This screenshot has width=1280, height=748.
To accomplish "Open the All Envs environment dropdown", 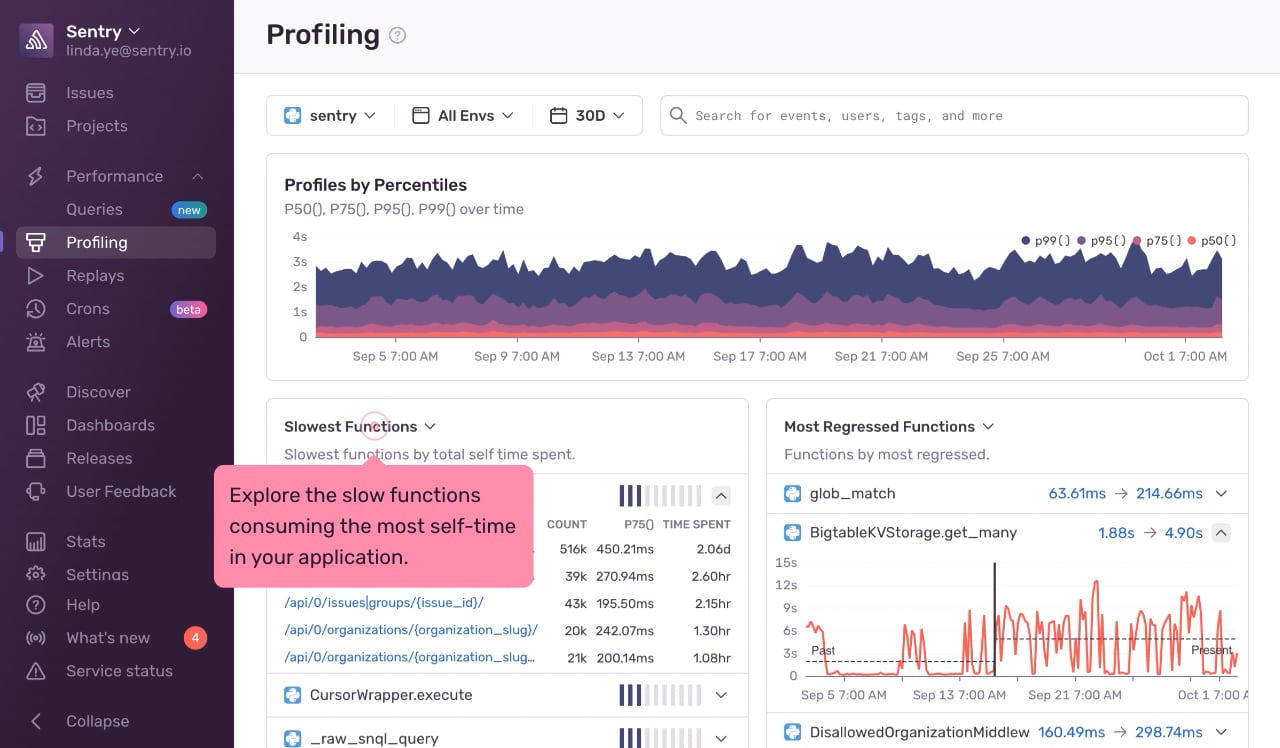I will [x=463, y=116].
